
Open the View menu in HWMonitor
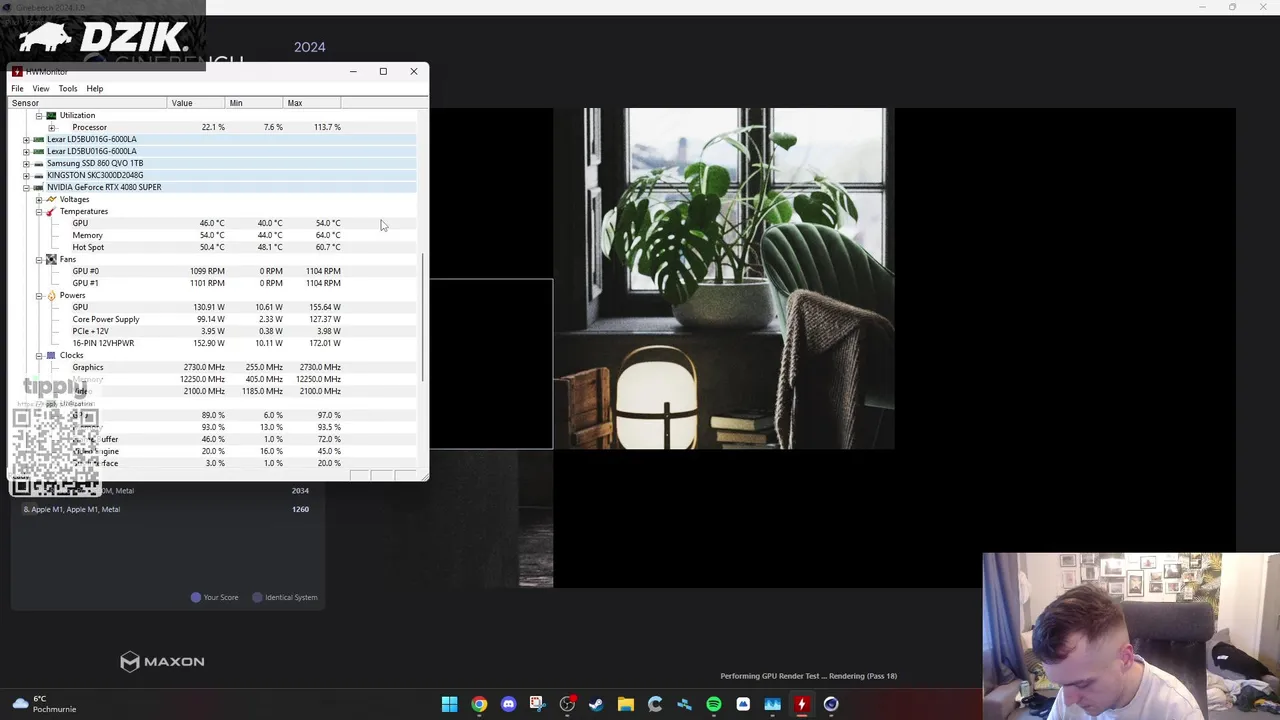coord(41,88)
